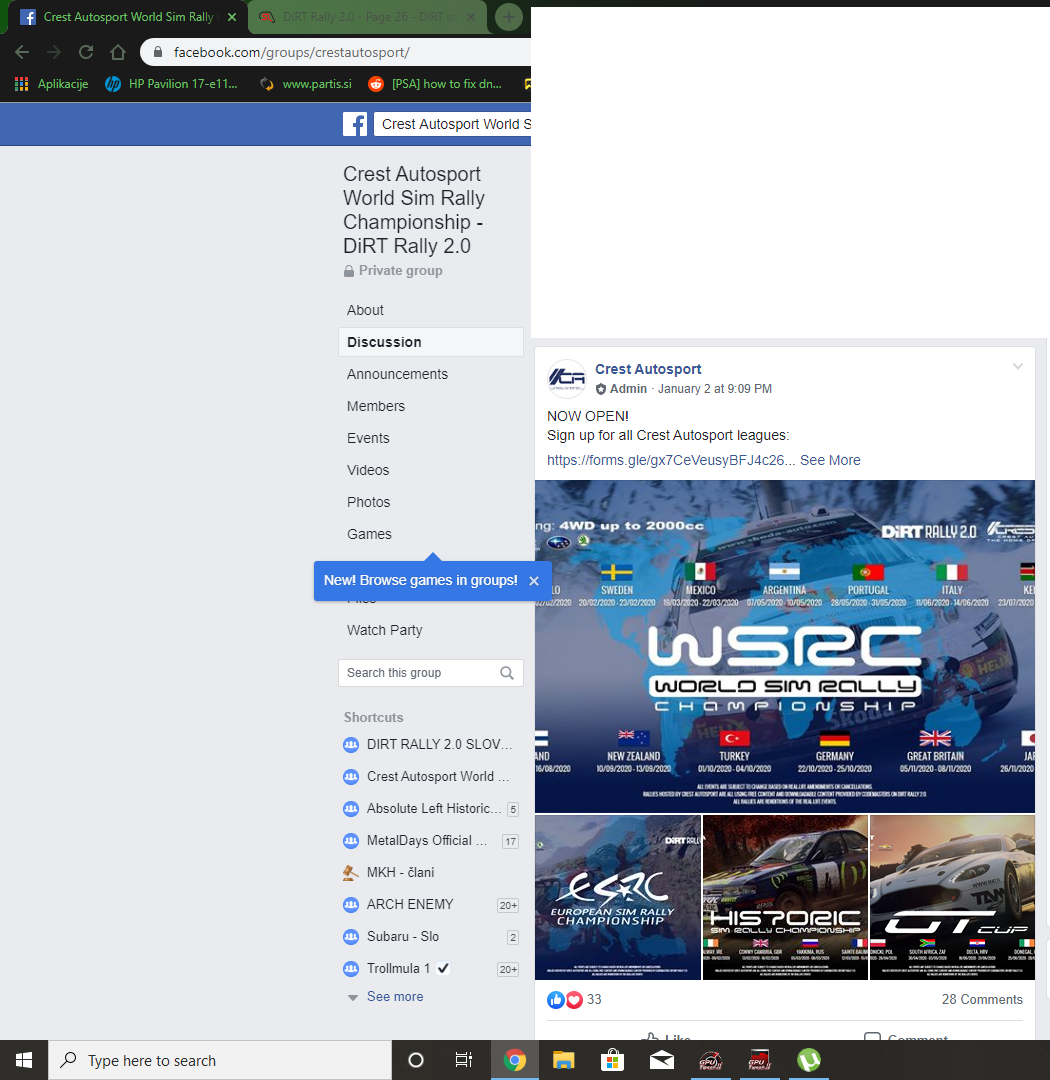Open the Windows Start menu
The height and width of the screenshot is (1080, 1050).
click(24, 1061)
